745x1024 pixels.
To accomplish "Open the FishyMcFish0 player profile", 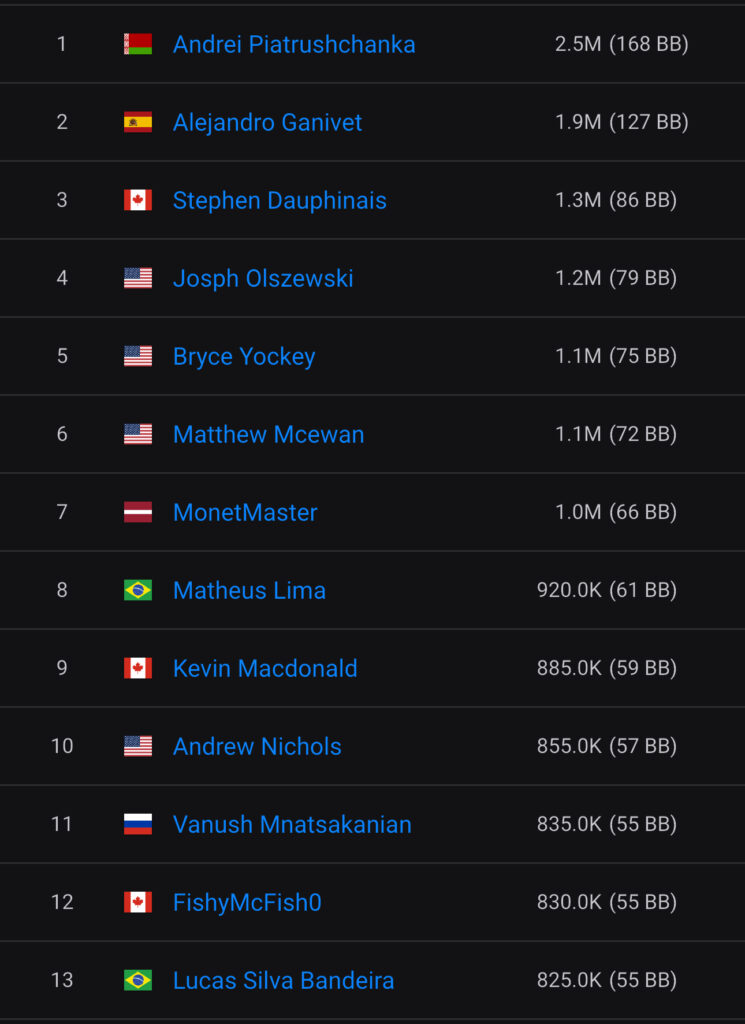I will [x=247, y=902].
